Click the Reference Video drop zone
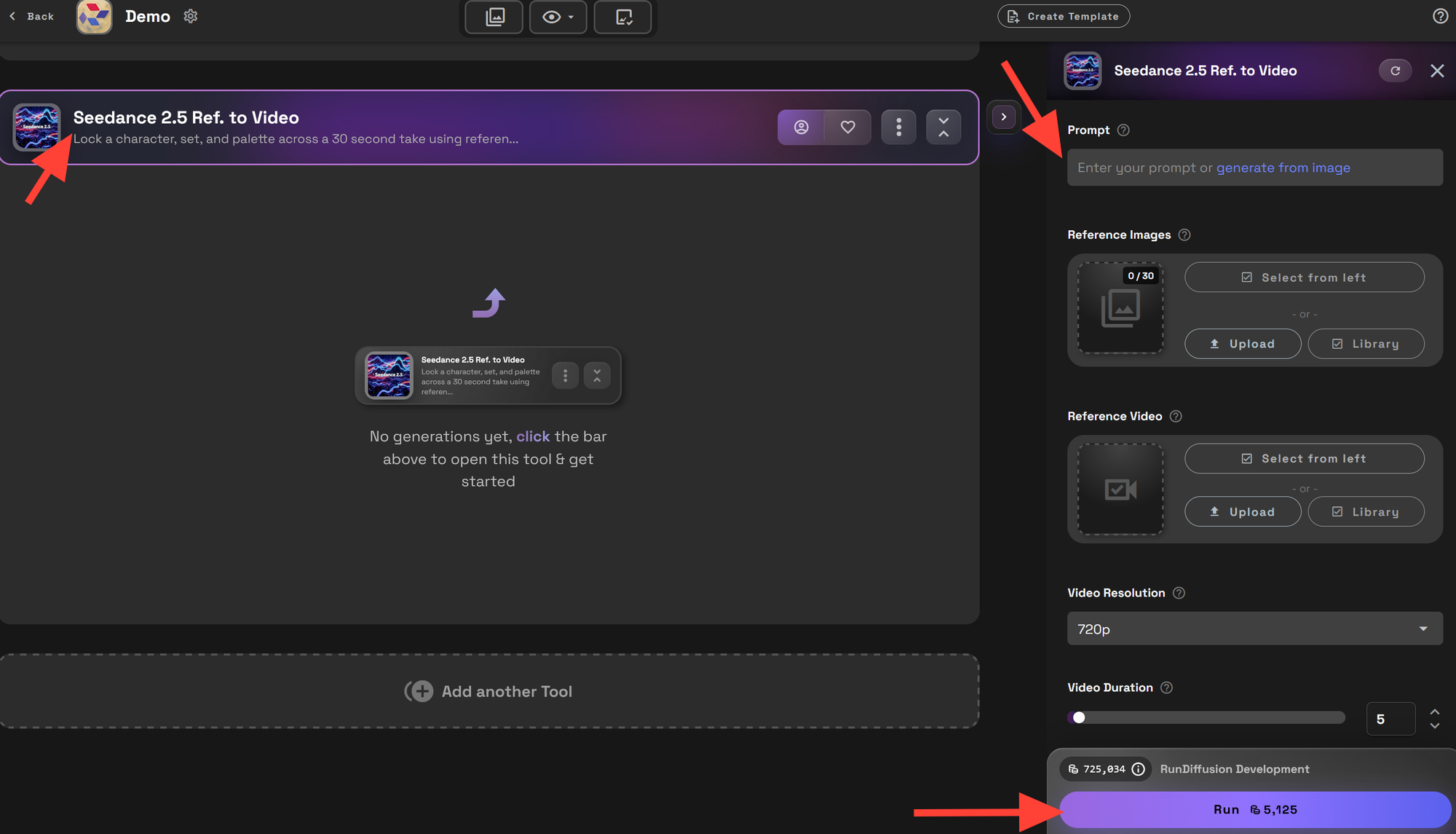The height and width of the screenshot is (834, 1456). 1120,489
